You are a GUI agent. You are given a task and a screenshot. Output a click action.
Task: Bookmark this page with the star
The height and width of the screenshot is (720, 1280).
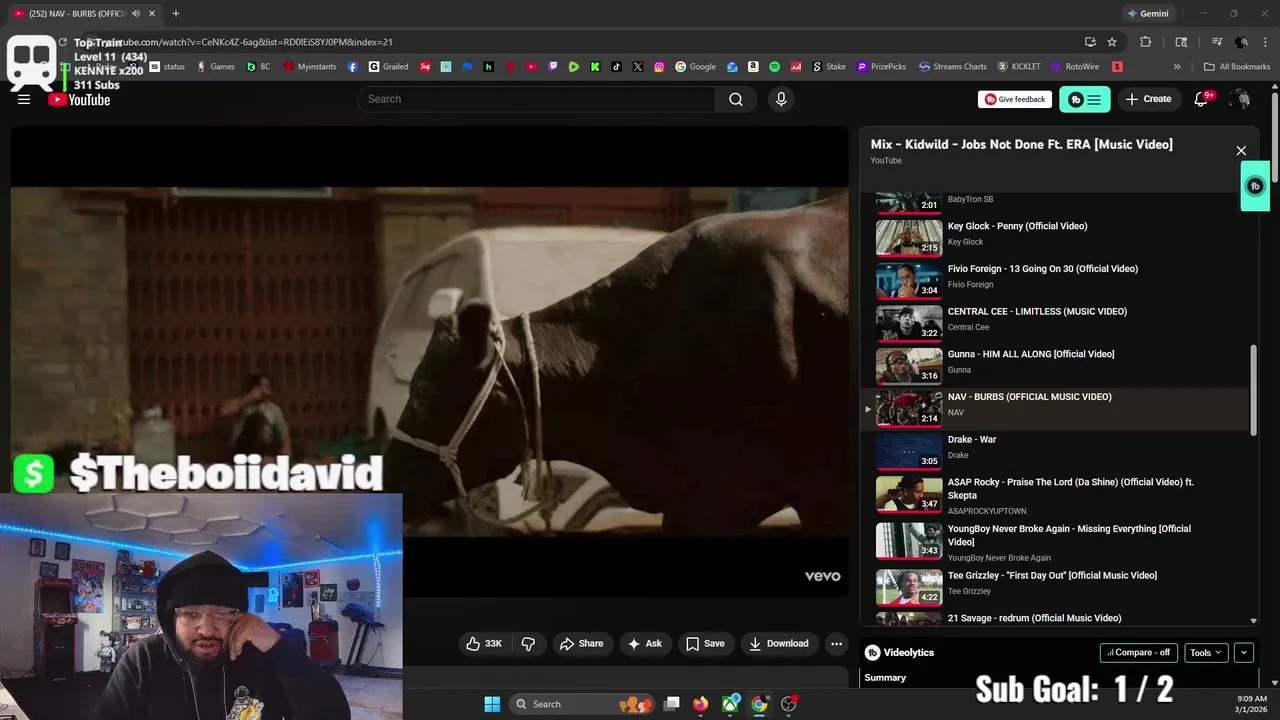(1112, 42)
